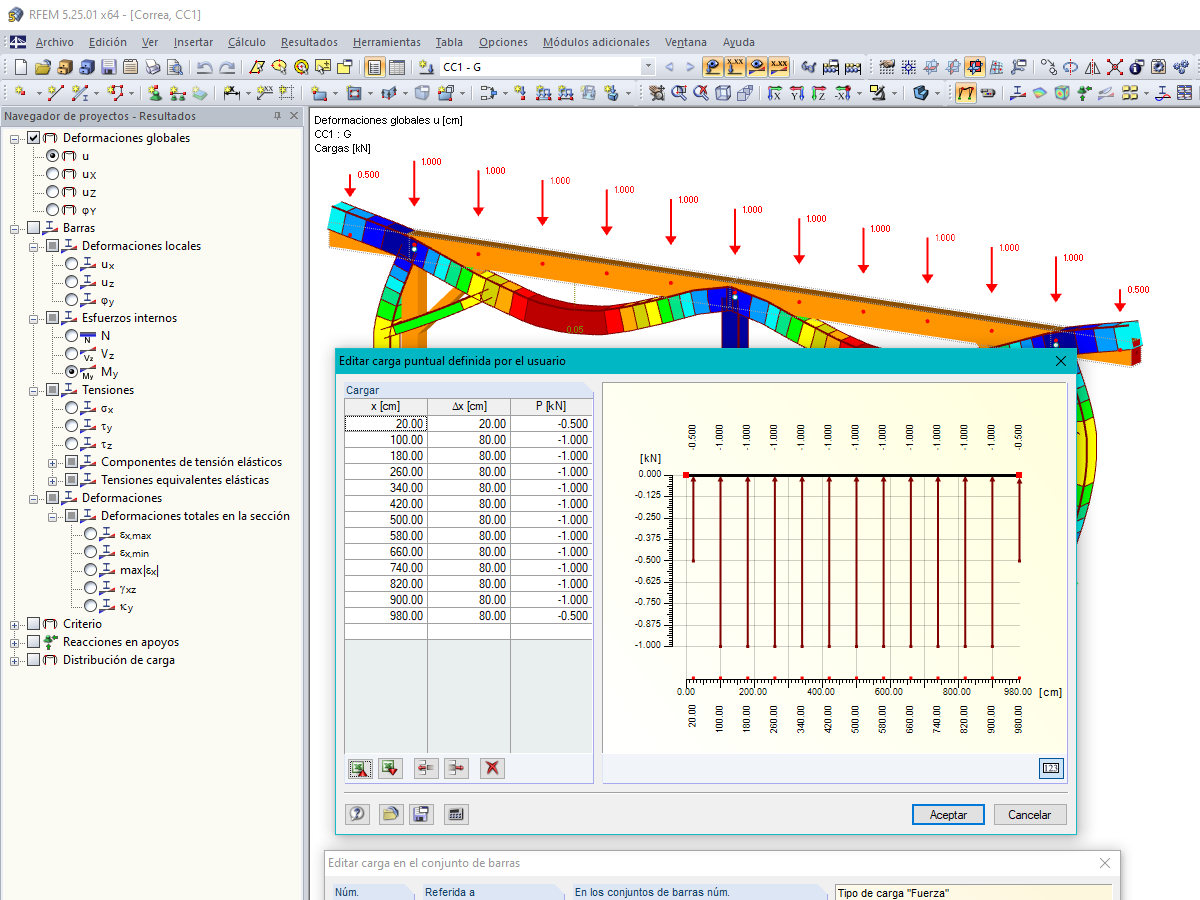The width and height of the screenshot is (1200, 900).
Task: Click the Undo arrow in main toolbar
Action: coord(204,67)
